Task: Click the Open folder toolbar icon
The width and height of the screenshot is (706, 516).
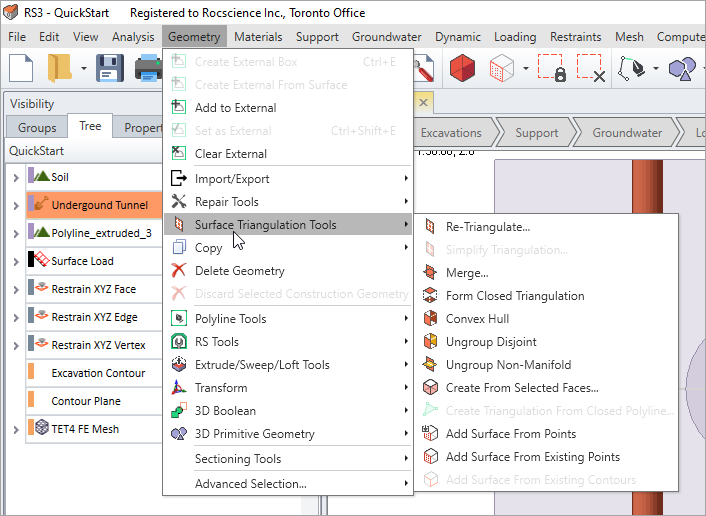Action: (x=59, y=68)
